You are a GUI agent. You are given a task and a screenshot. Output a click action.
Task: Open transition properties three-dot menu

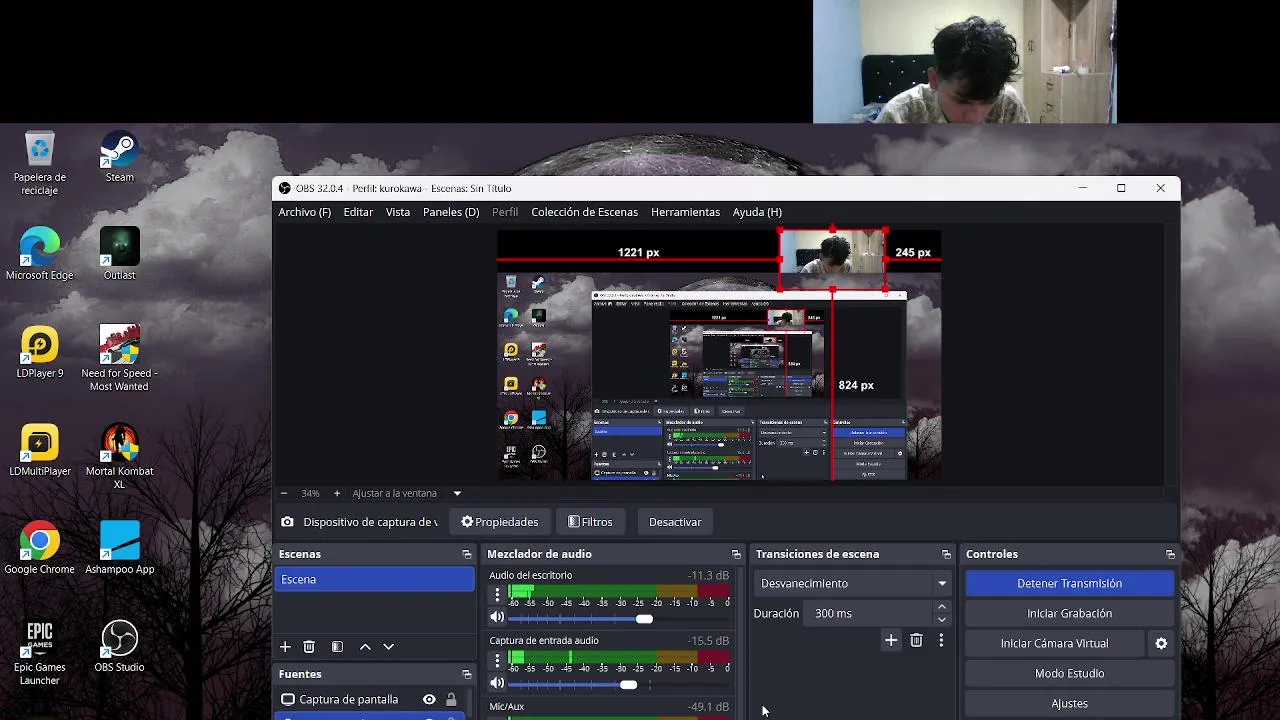coord(941,640)
